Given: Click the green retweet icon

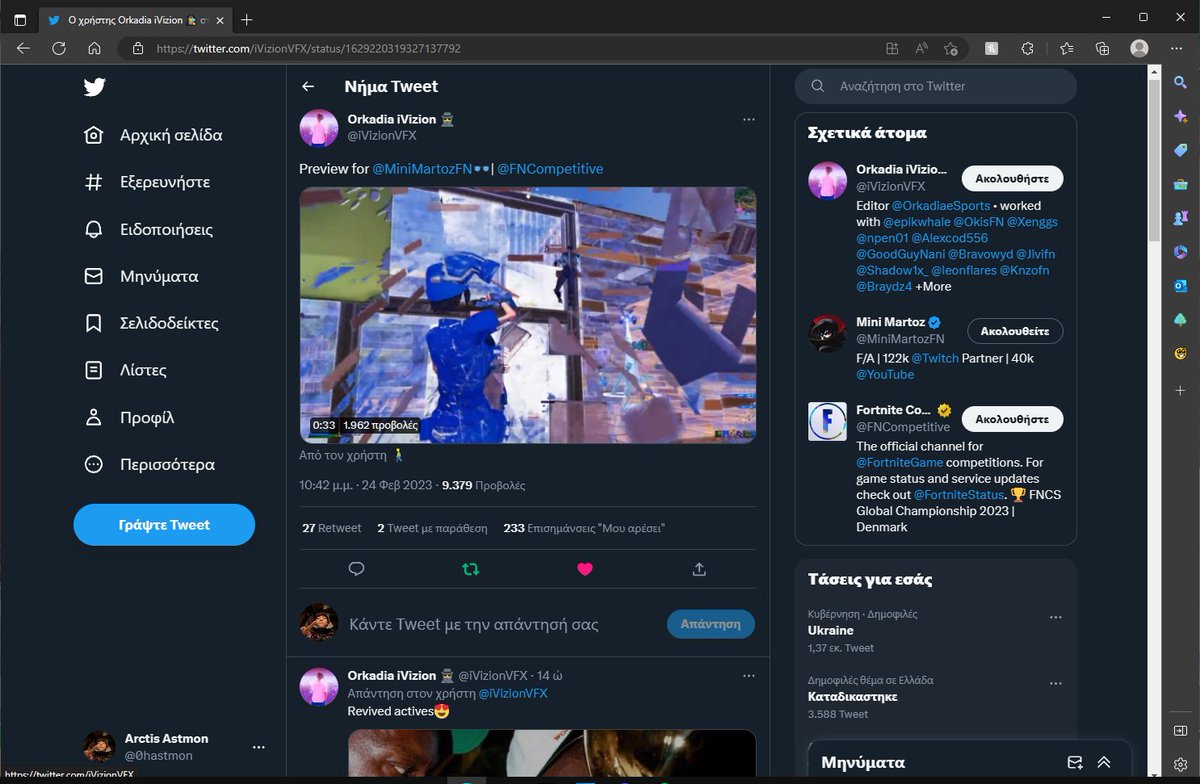Looking at the screenshot, I should pos(471,569).
